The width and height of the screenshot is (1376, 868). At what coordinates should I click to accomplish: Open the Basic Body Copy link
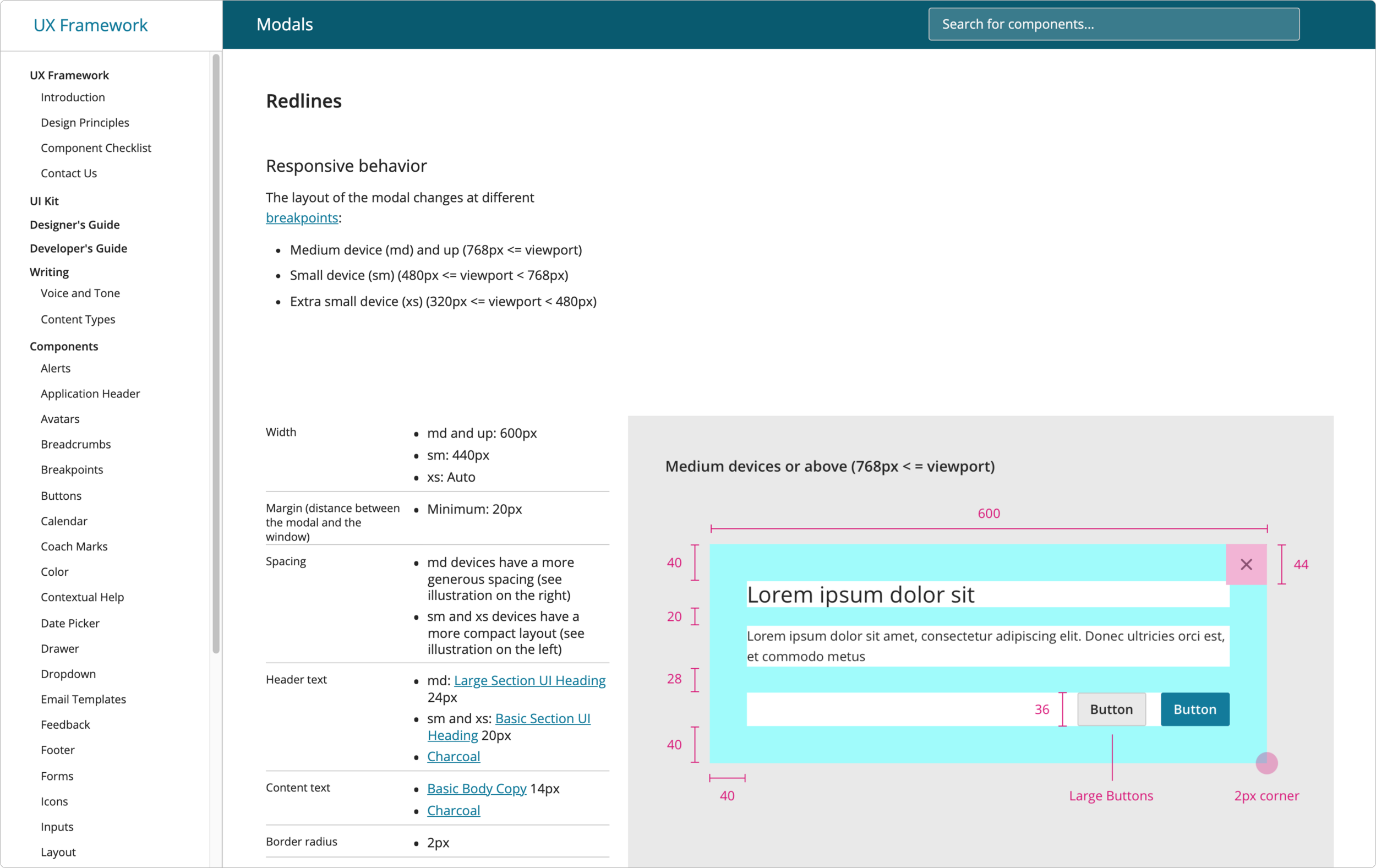[x=477, y=789]
